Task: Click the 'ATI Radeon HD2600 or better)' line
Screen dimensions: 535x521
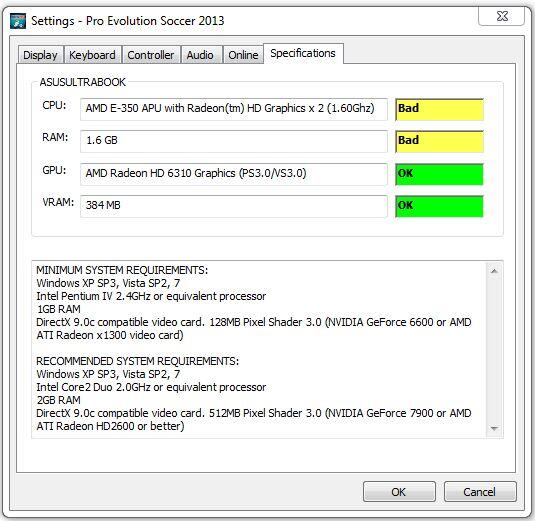Action: [110, 426]
